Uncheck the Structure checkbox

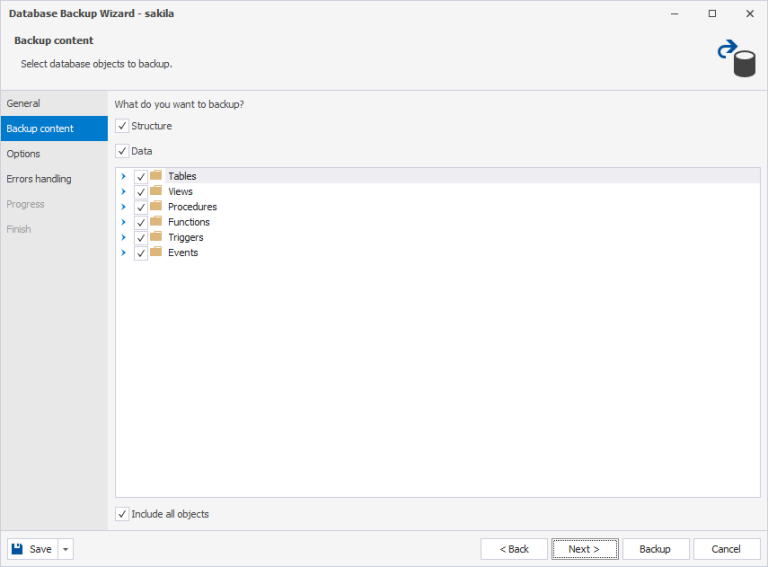pos(122,126)
